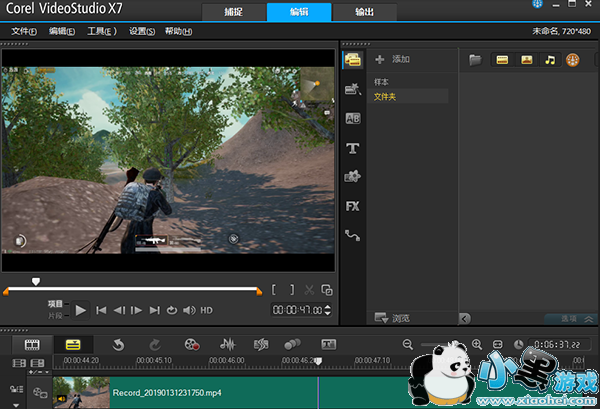Collapse the library navigation panel arrow

pyautogui.click(x=464, y=318)
